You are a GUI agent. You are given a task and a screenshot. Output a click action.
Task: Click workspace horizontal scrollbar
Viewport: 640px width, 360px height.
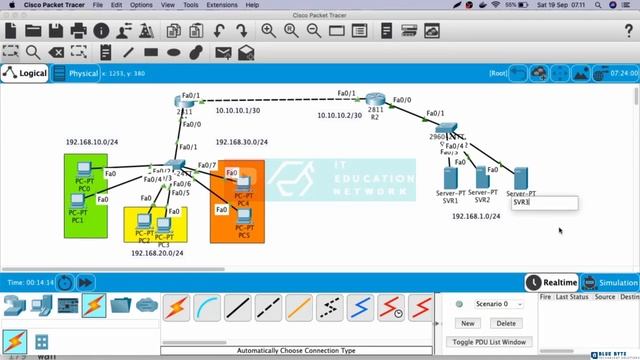[x=113, y=269]
